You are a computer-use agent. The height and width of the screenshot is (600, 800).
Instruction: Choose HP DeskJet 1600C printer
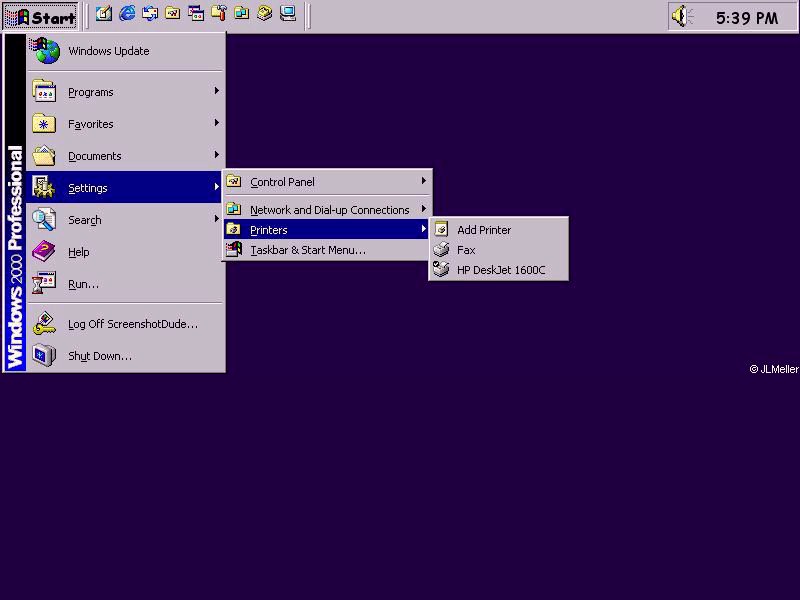pyautogui.click(x=498, y=270)
